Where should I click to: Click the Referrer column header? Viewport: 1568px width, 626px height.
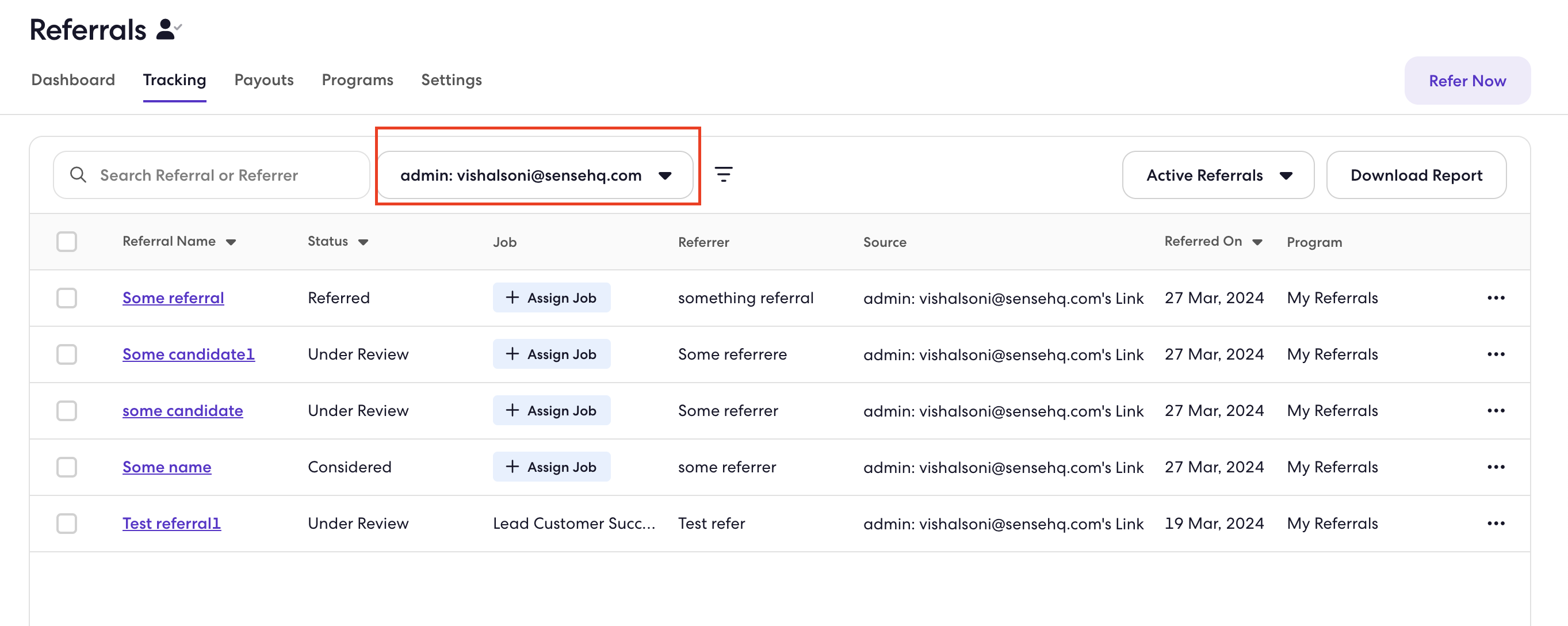coord(703,242)
